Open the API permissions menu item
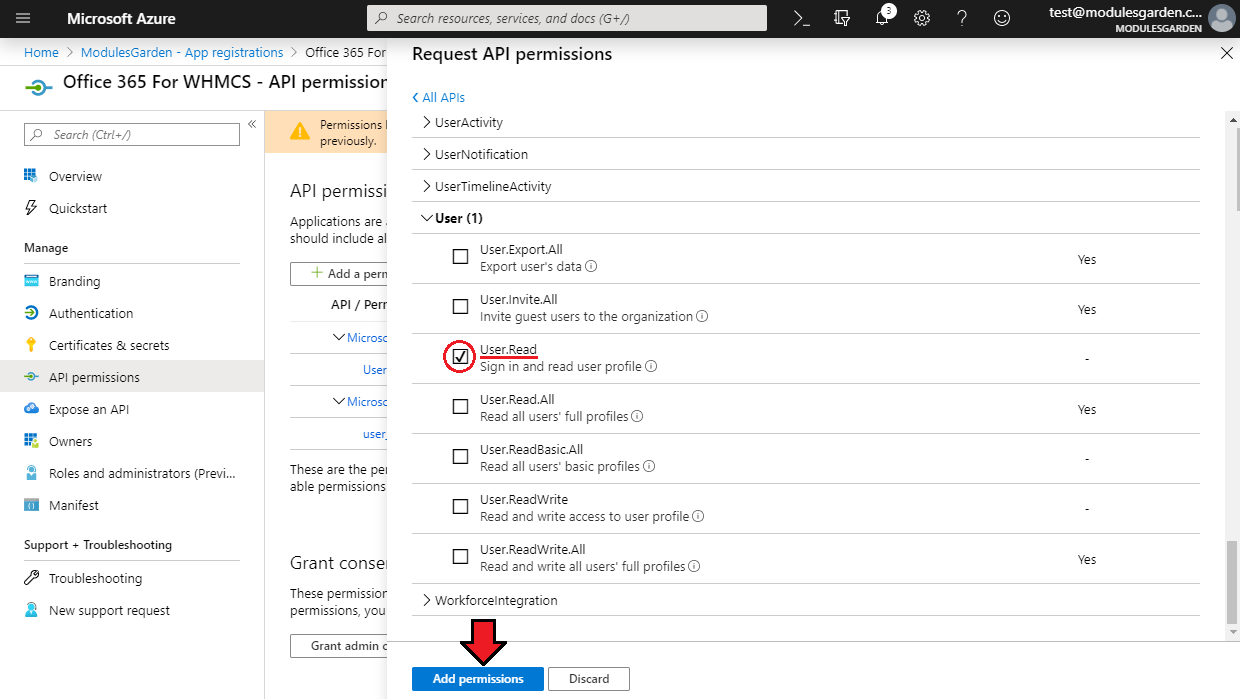Screen dimensions: 1240x699 pyautogui.click(x=132, y=377)
